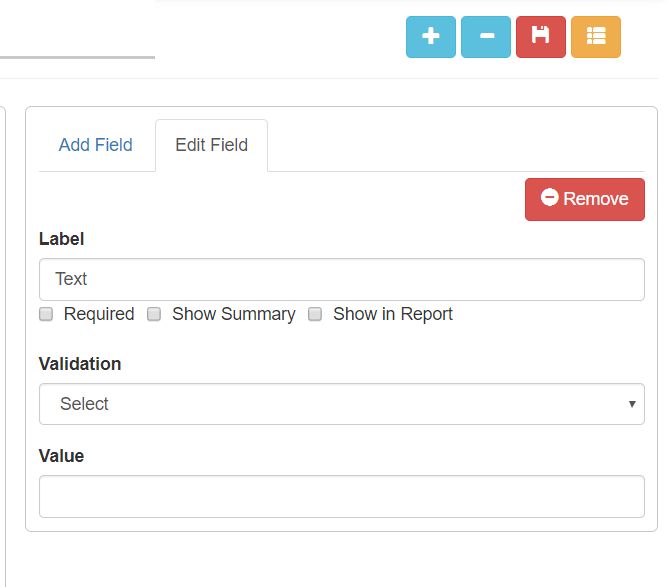The width and height of the screenshot is (667, 587).
Task: Click the Validation dropdown arrow
Action: [x=632, y=404]
